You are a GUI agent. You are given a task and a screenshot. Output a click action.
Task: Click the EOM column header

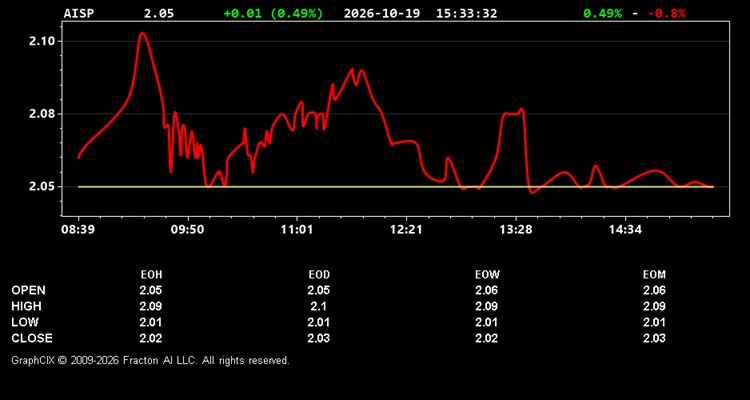tap(654, 275)
